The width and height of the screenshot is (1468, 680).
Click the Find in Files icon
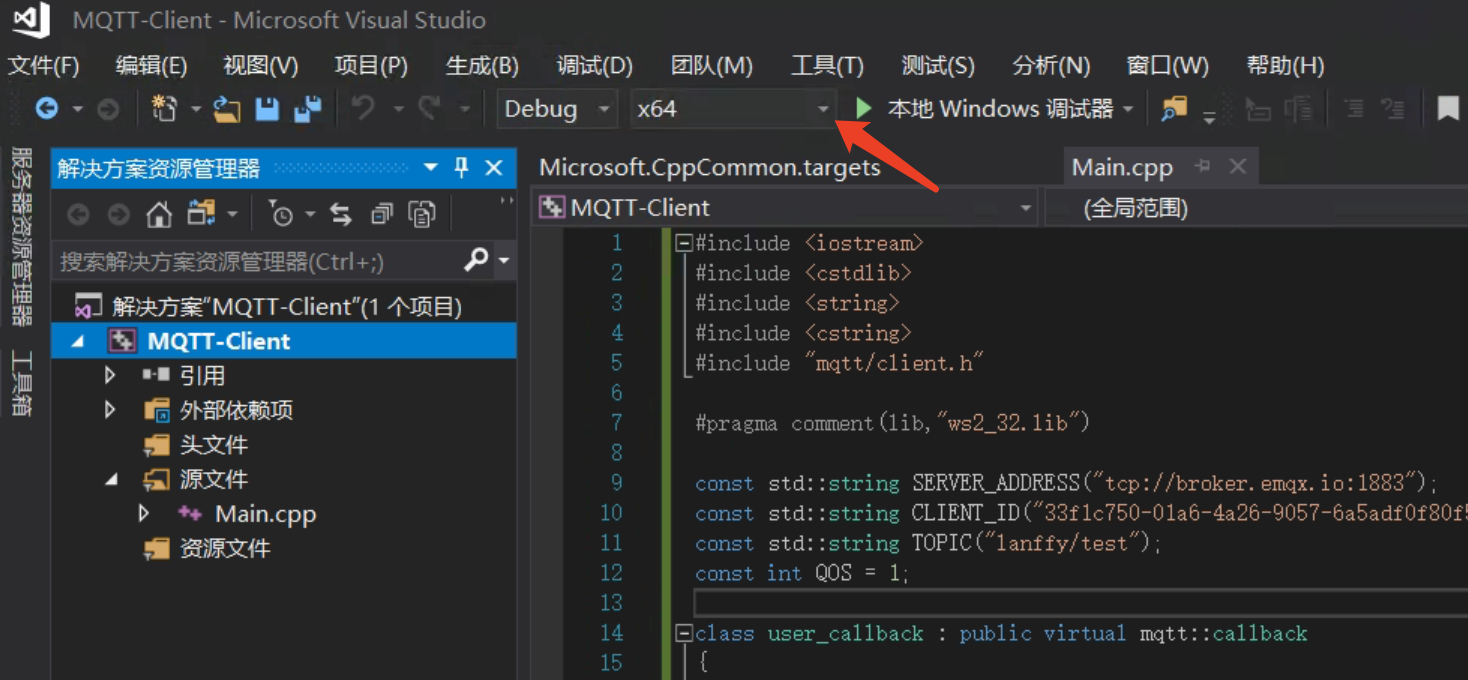pyautogui.click(x=1174, y=108)
